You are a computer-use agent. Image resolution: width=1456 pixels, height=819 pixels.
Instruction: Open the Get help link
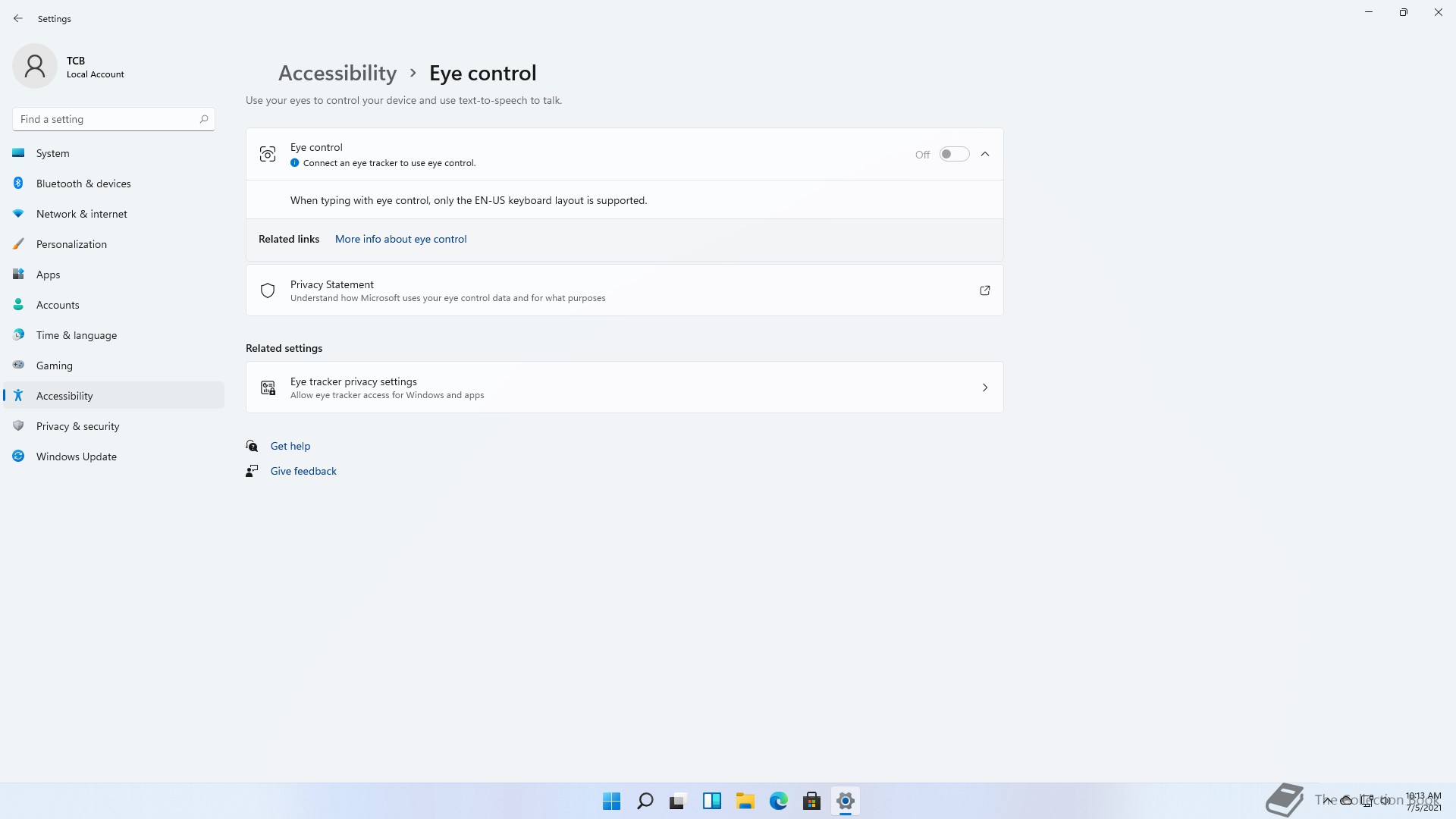click(x=290, y=446)
